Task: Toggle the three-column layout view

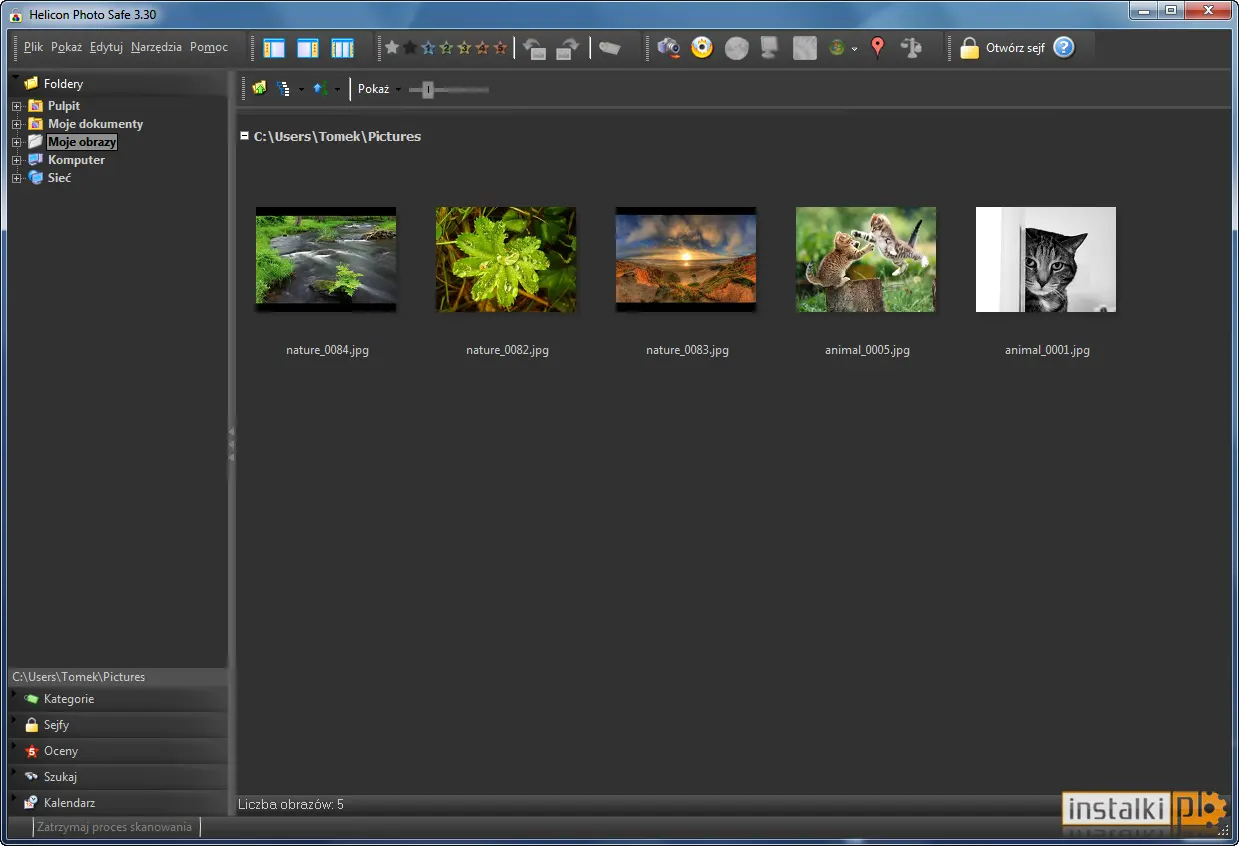Action: (x=342, y=48)
